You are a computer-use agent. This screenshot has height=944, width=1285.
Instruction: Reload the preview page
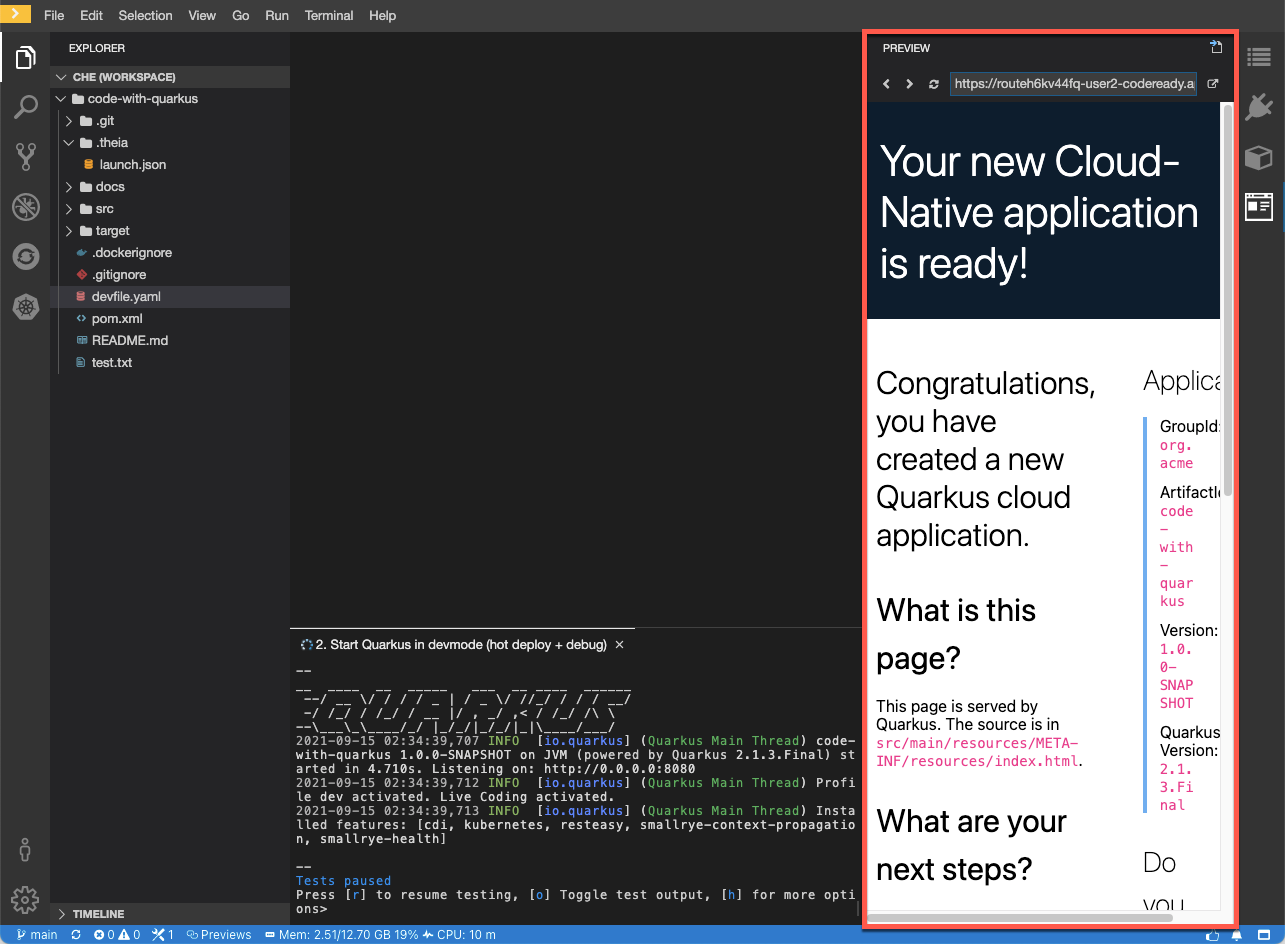point(934,84)
